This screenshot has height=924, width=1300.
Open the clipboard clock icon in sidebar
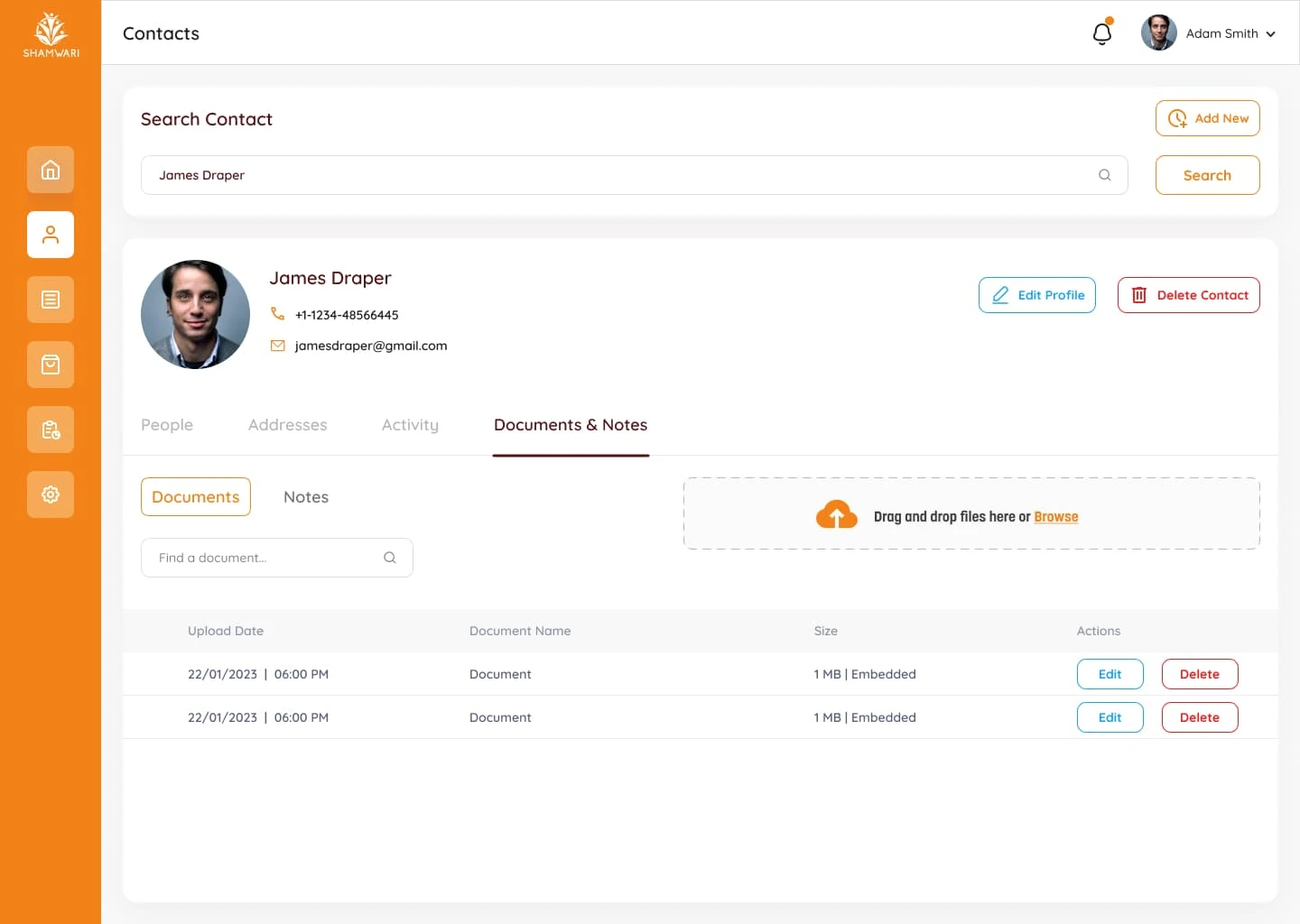(51, 430)
